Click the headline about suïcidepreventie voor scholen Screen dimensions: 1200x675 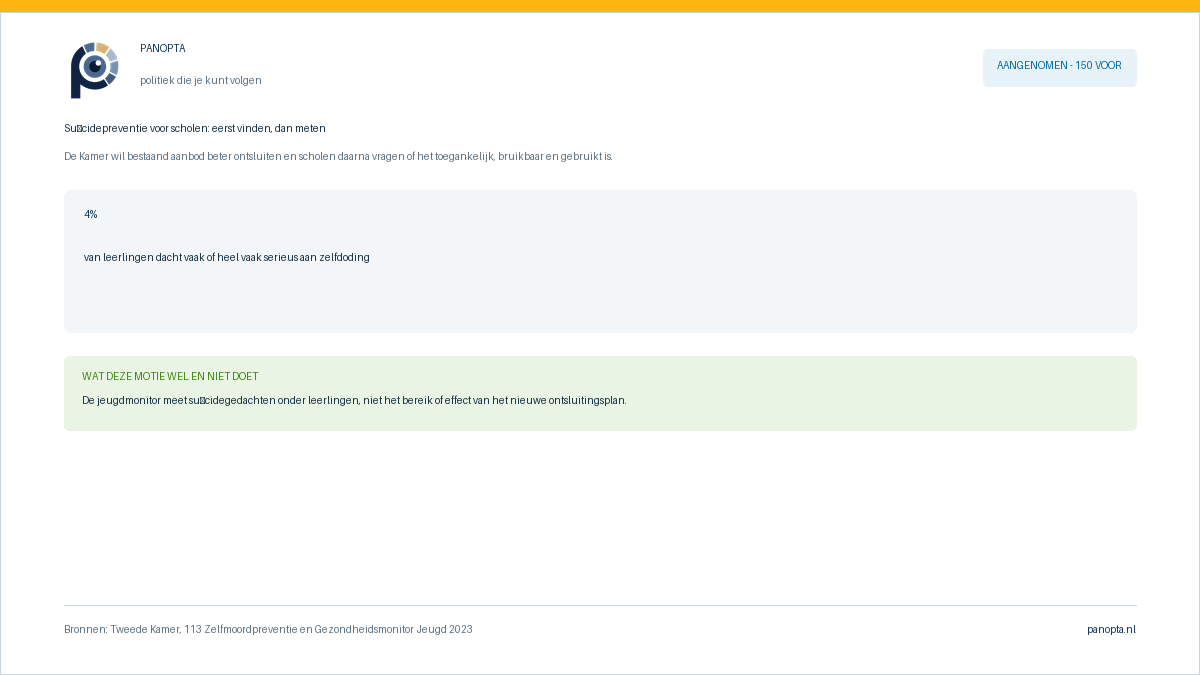195,128
